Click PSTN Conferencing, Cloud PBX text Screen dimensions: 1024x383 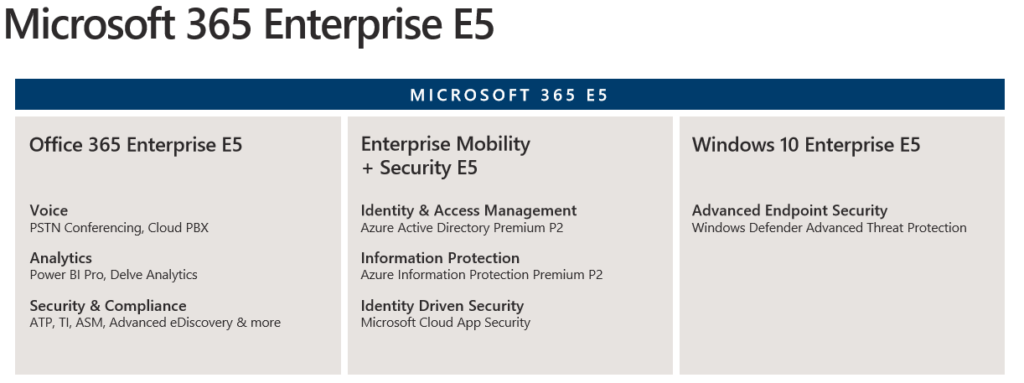pos(119,228)
